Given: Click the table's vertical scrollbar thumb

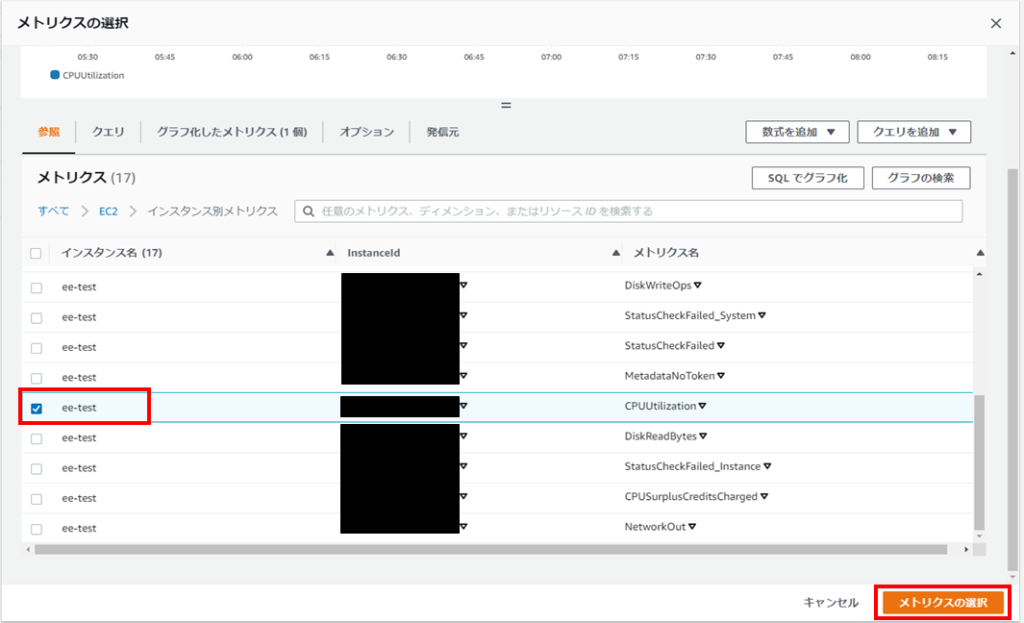Looking at the screenshot, I should (x=979, y=462).
